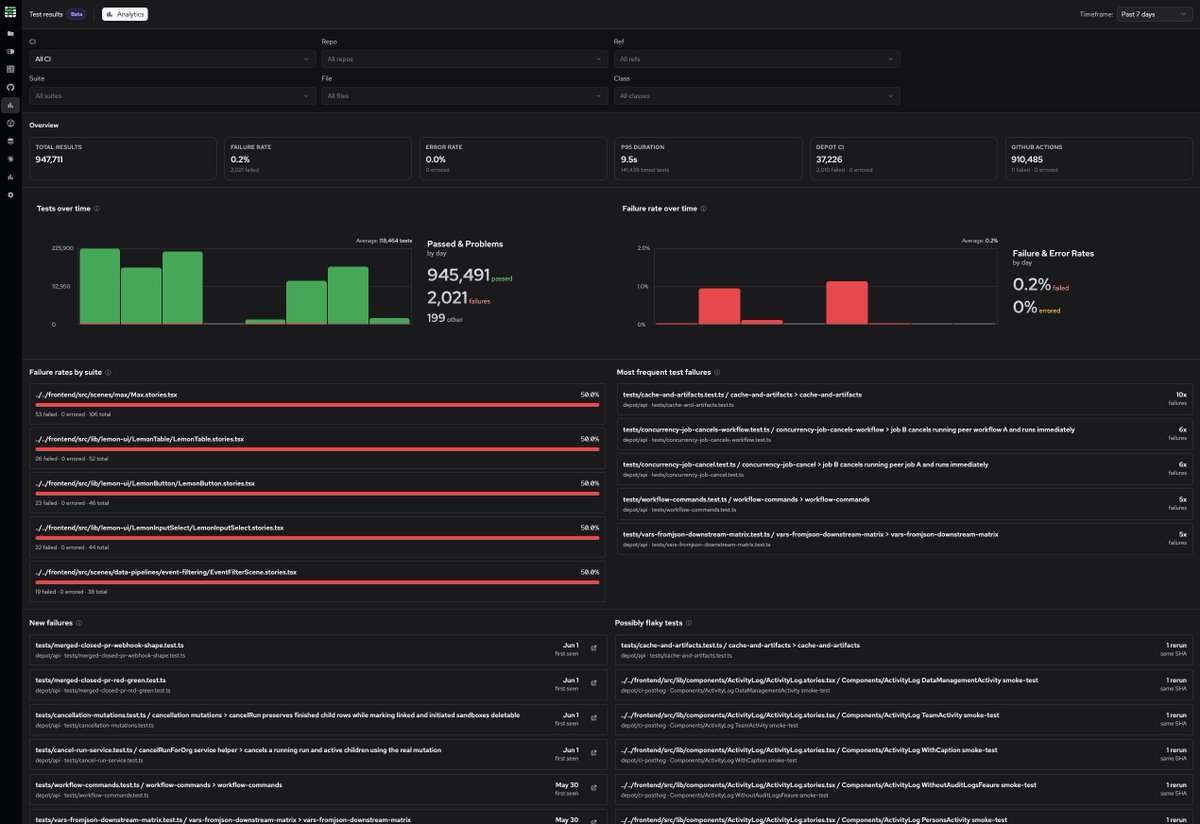Click info icon next to New failures
Image resolution: width=1200 pixels, height=824 pixels.
79,623
